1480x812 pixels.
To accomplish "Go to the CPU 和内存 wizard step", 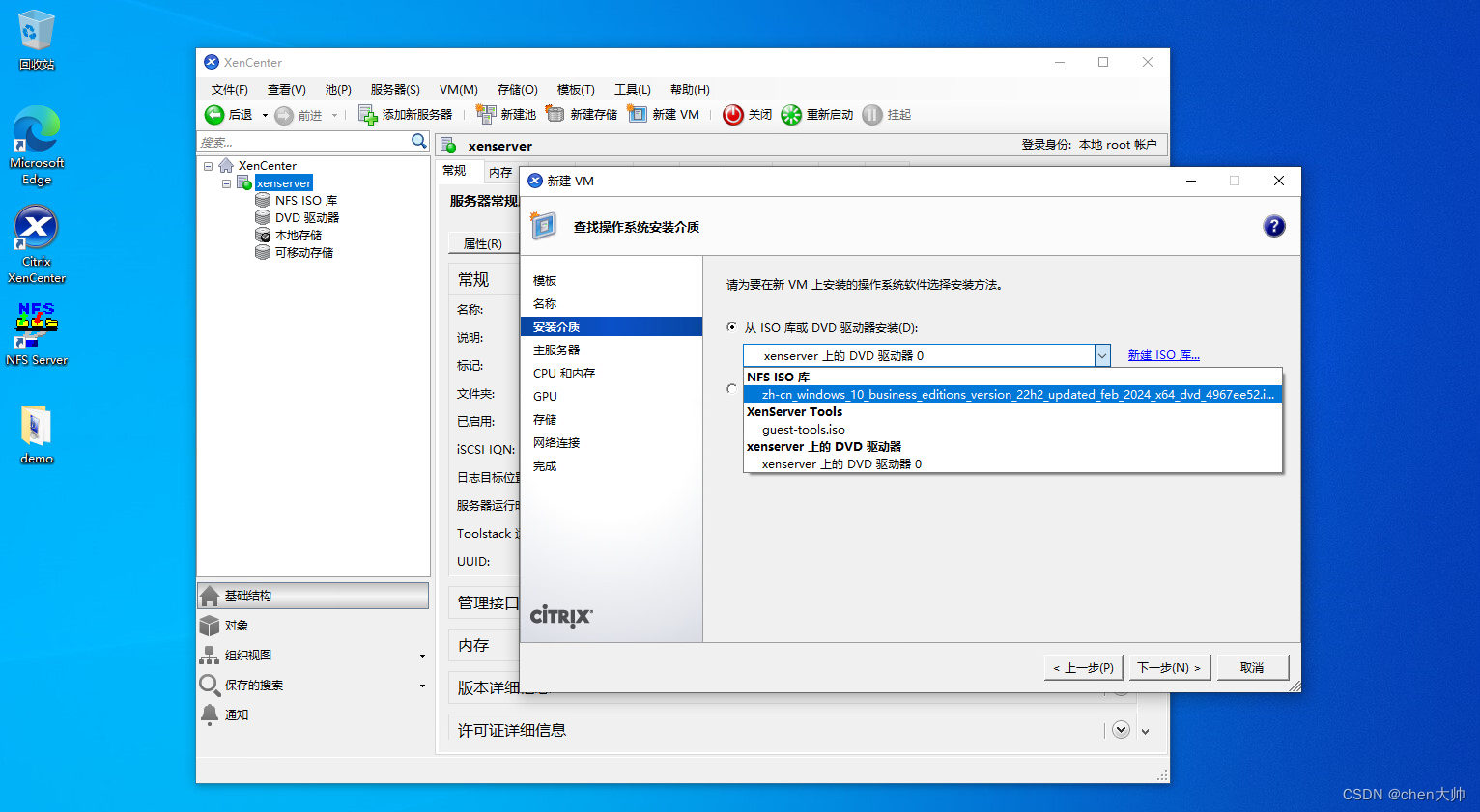I will [x=564, y=374].
